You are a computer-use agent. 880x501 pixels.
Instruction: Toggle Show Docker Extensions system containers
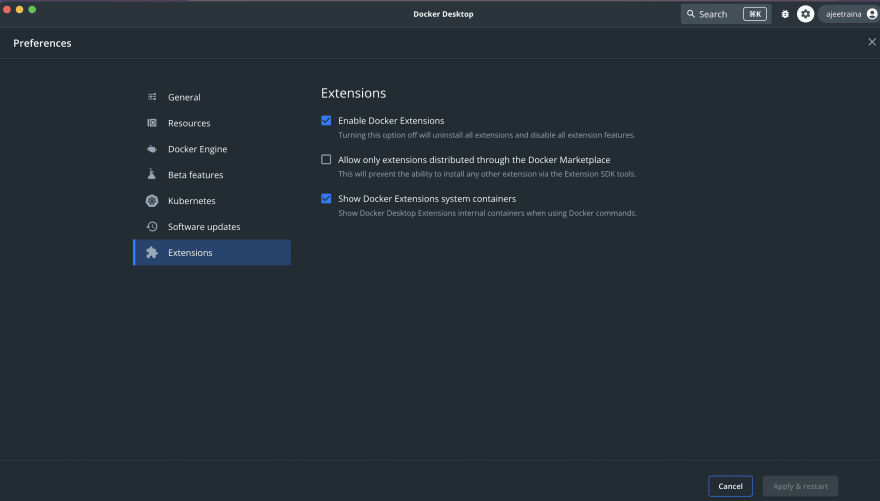coord(326,199)
